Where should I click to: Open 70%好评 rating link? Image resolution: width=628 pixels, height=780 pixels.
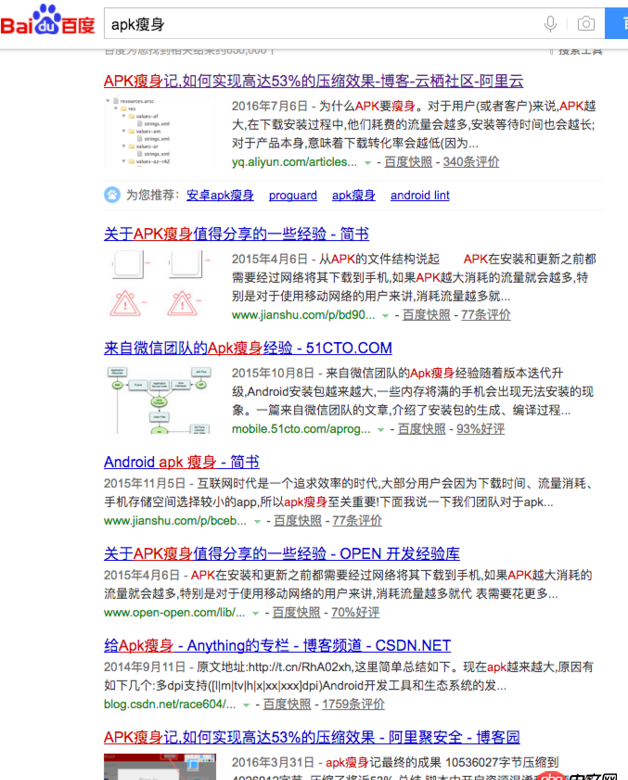pyautogui.click(x=355, y=612)
